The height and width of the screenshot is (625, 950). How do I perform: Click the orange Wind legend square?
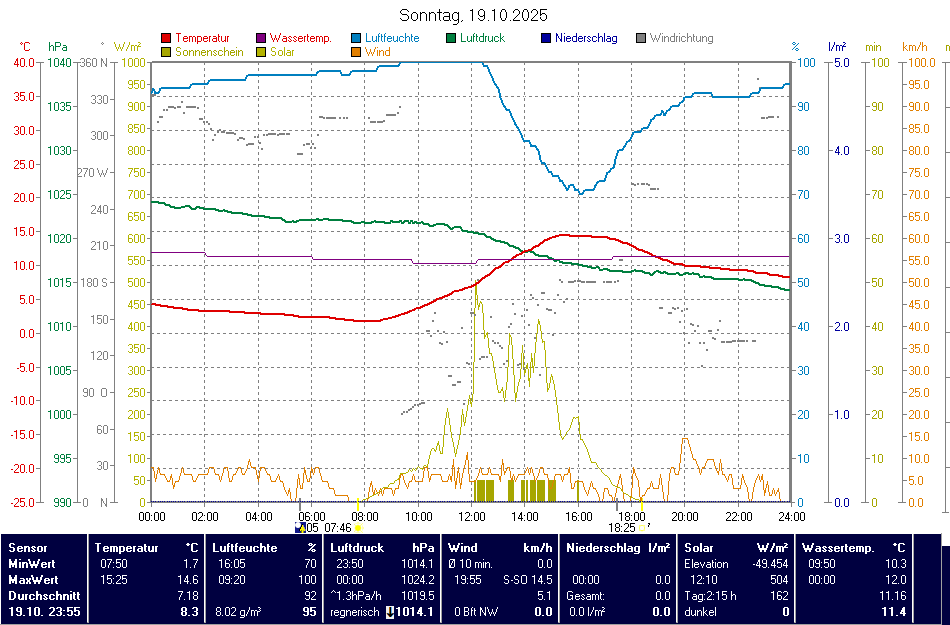[357, 52]
